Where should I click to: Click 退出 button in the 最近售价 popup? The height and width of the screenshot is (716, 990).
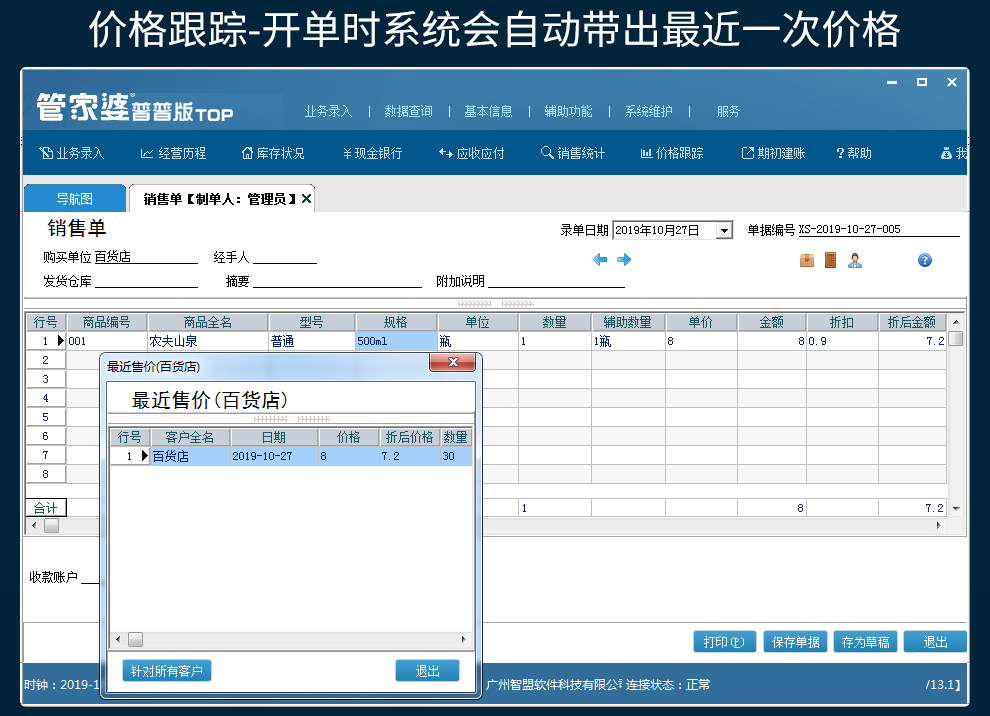coord(427,671)
